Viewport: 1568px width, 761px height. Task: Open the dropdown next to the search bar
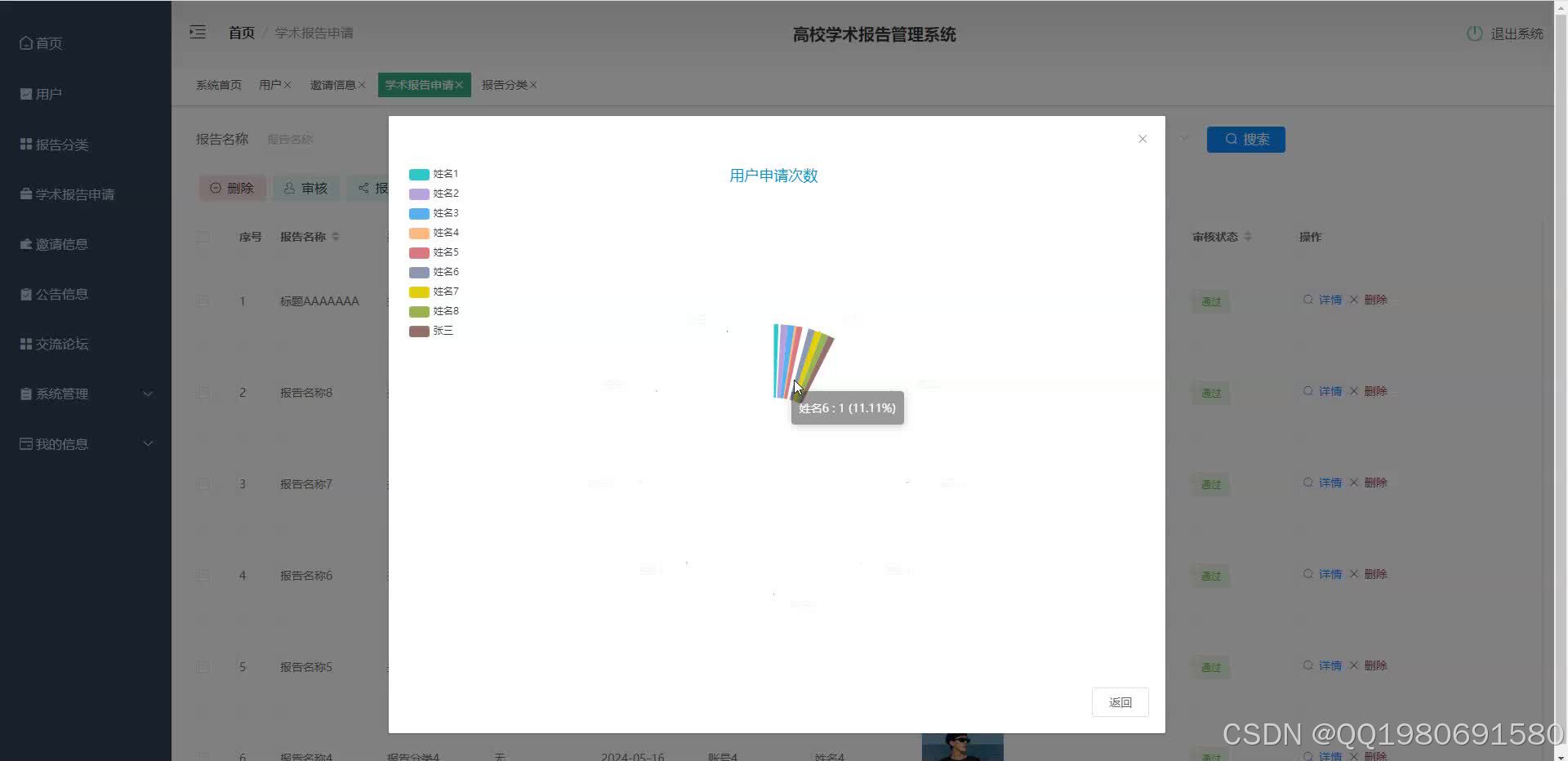(x=1183, y=139)
